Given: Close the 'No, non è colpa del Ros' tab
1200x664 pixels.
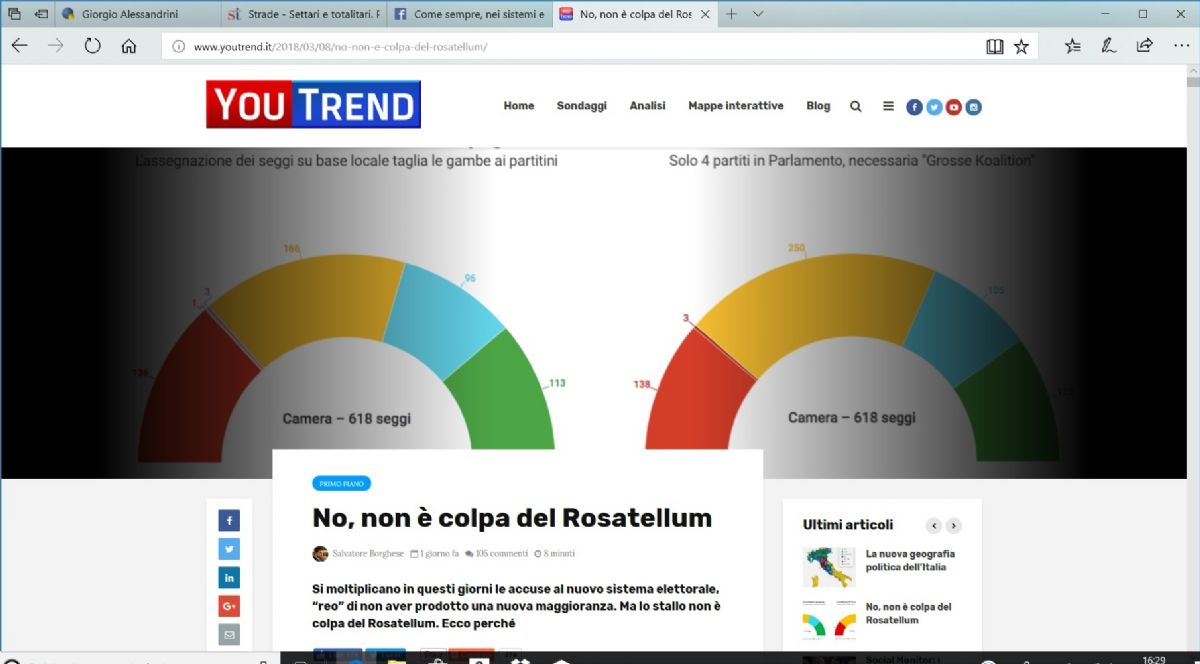Looking at the screenshot, I should [706, 14].
